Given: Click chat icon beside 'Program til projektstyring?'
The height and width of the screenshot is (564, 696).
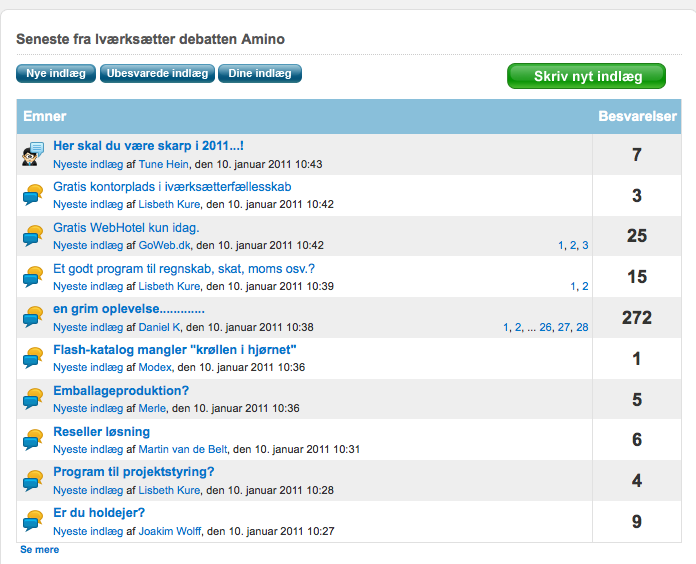Looking at the screenshot, I should click(x=33, y=480).
